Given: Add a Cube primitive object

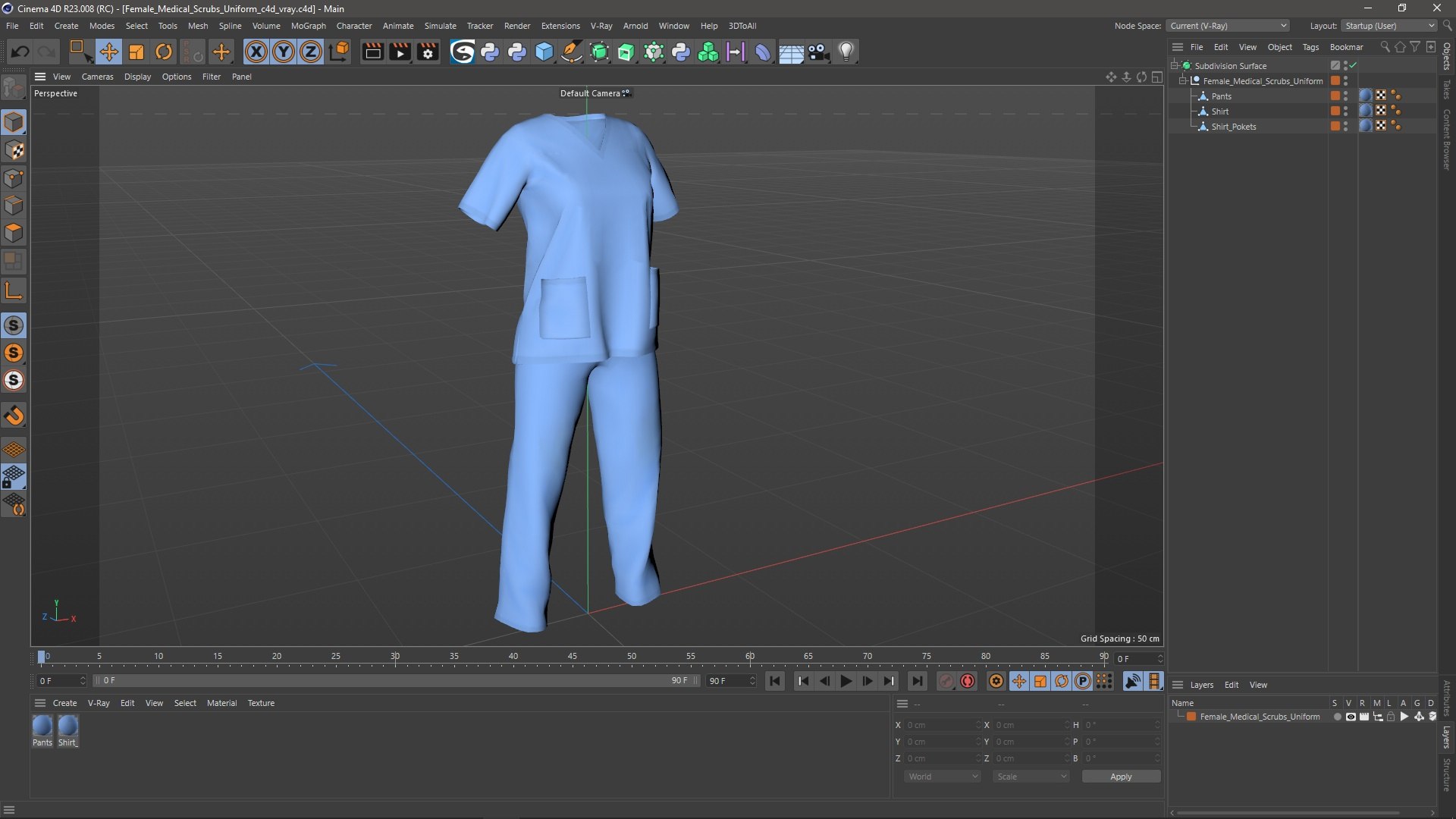Looking at the screenshot, I should [544, 52].
